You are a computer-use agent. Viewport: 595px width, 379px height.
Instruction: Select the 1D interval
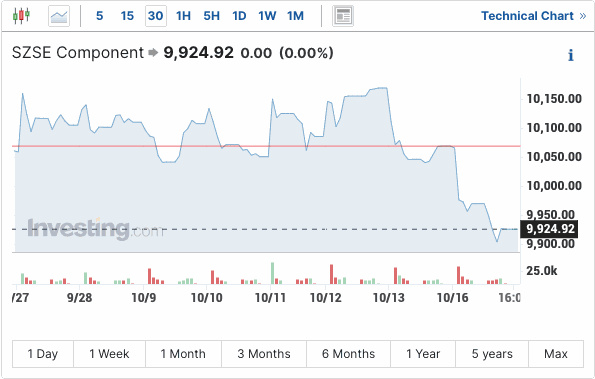click(239, 16)
